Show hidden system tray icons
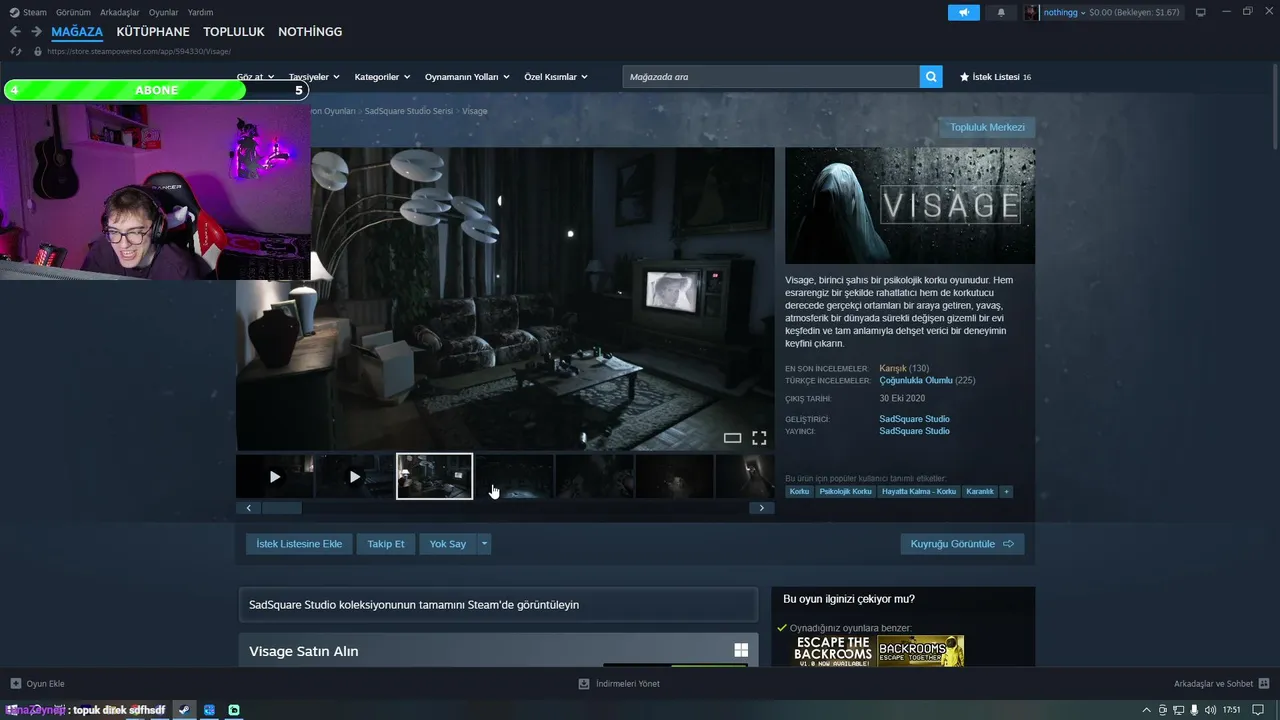 pos(1149,710)
